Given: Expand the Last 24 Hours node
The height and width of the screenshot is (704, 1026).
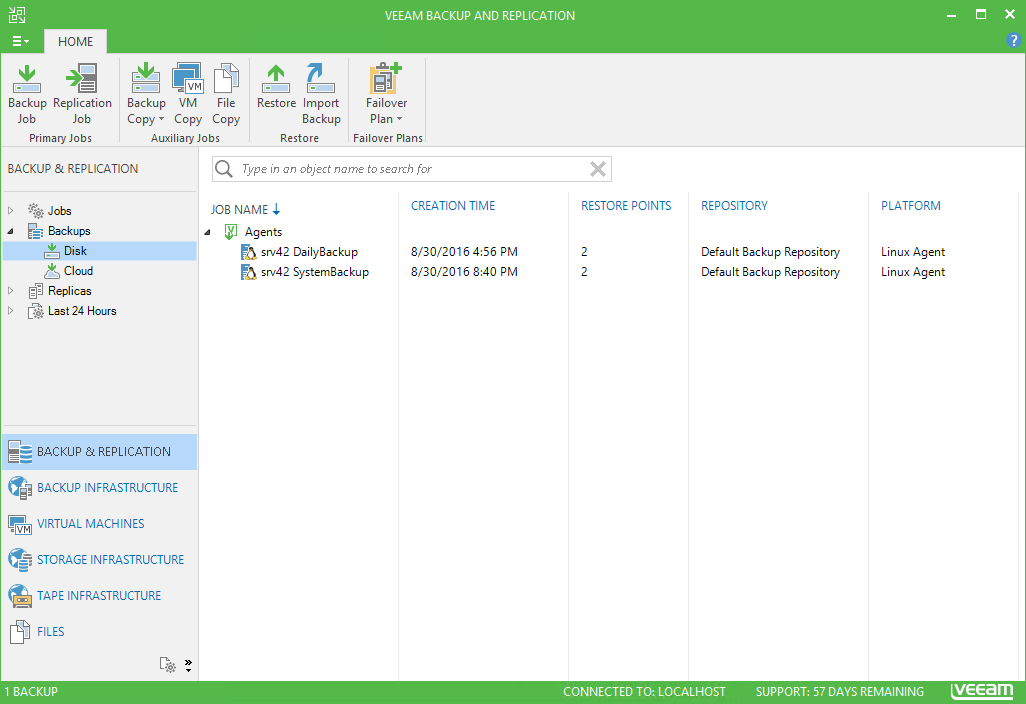Looking at the screenshot, I should [10, 311].
